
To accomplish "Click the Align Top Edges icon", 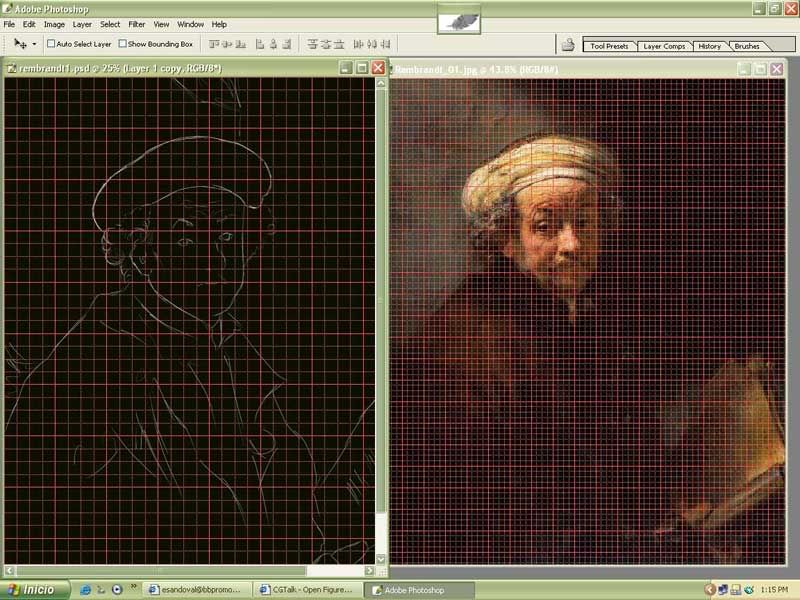I will click(x=214, y=44).
